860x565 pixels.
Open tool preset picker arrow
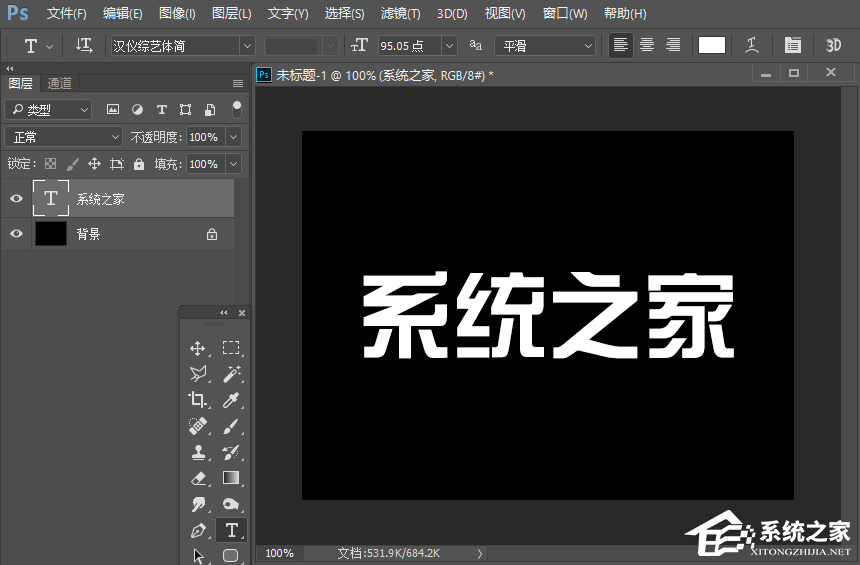point(49,47)
